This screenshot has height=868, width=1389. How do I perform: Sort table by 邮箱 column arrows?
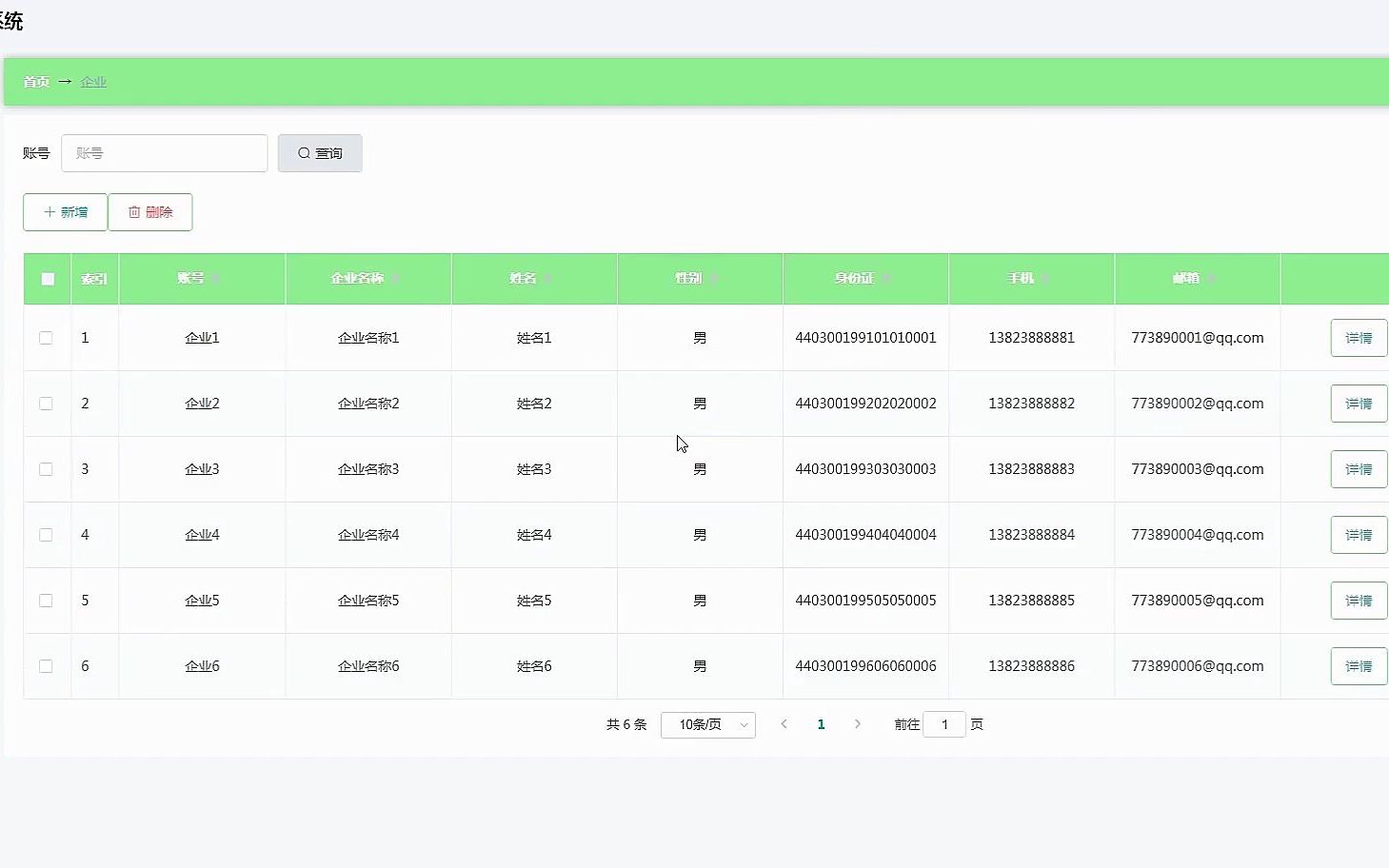point(1210,279)
